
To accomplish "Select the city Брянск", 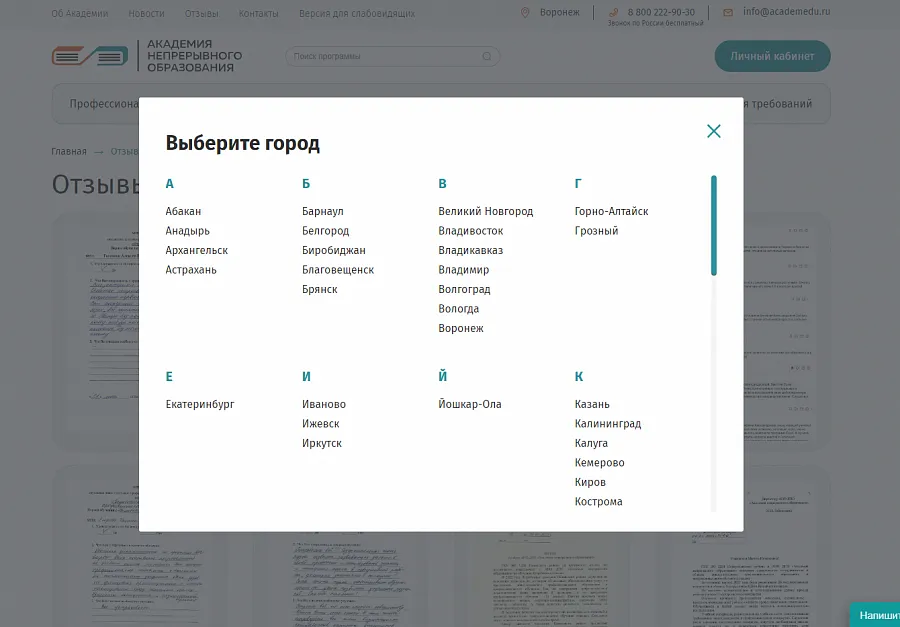I will (320, 289).
